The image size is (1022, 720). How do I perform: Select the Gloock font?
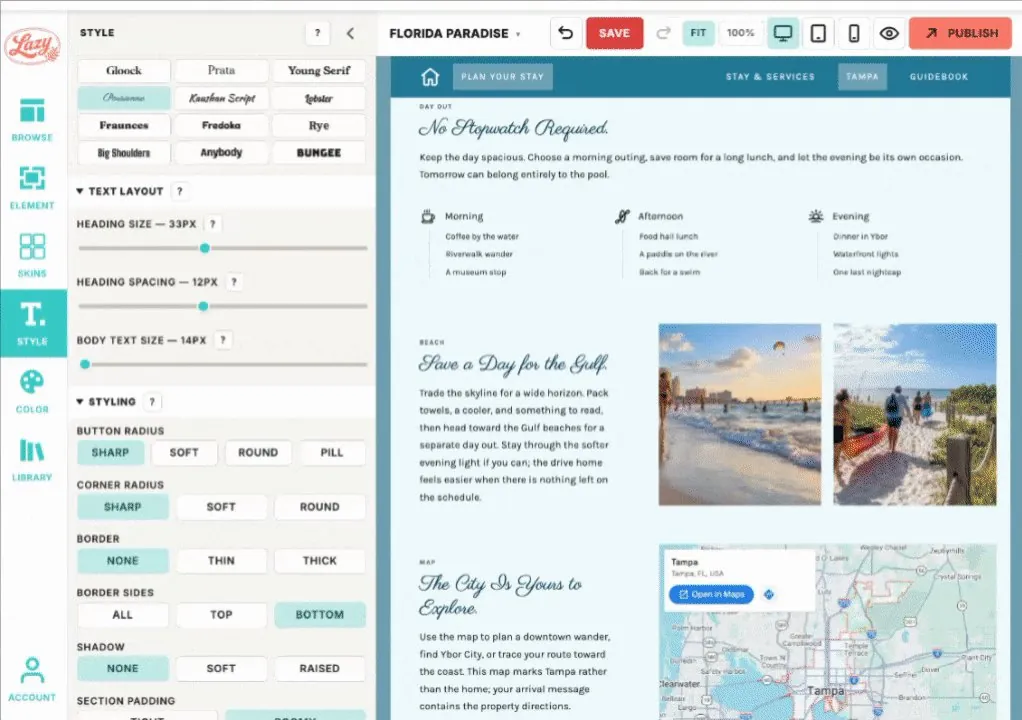124,70
